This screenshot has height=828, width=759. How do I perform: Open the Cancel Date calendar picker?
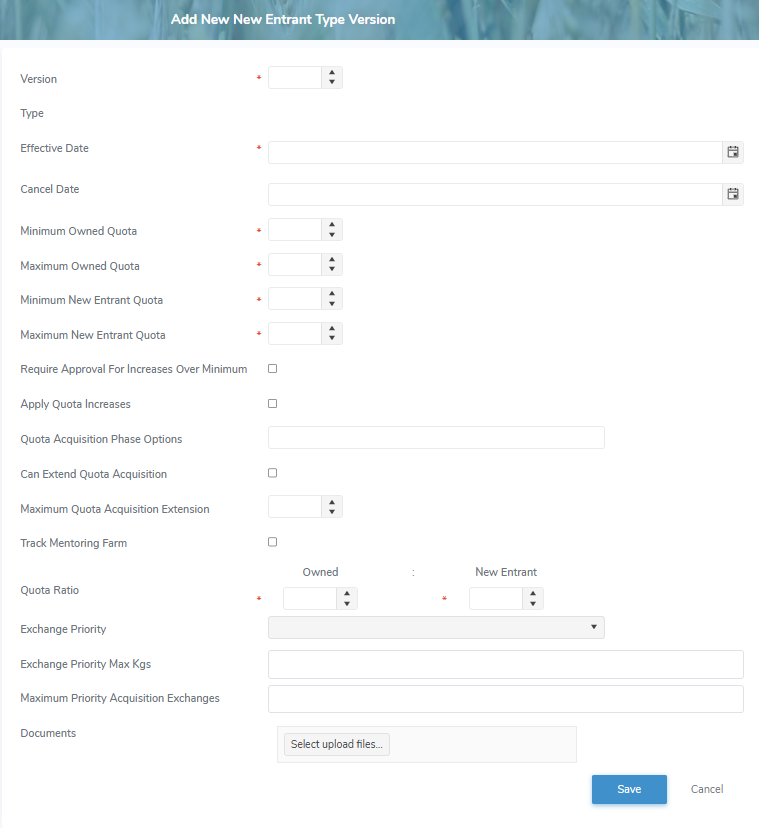[x=733, y=194]
